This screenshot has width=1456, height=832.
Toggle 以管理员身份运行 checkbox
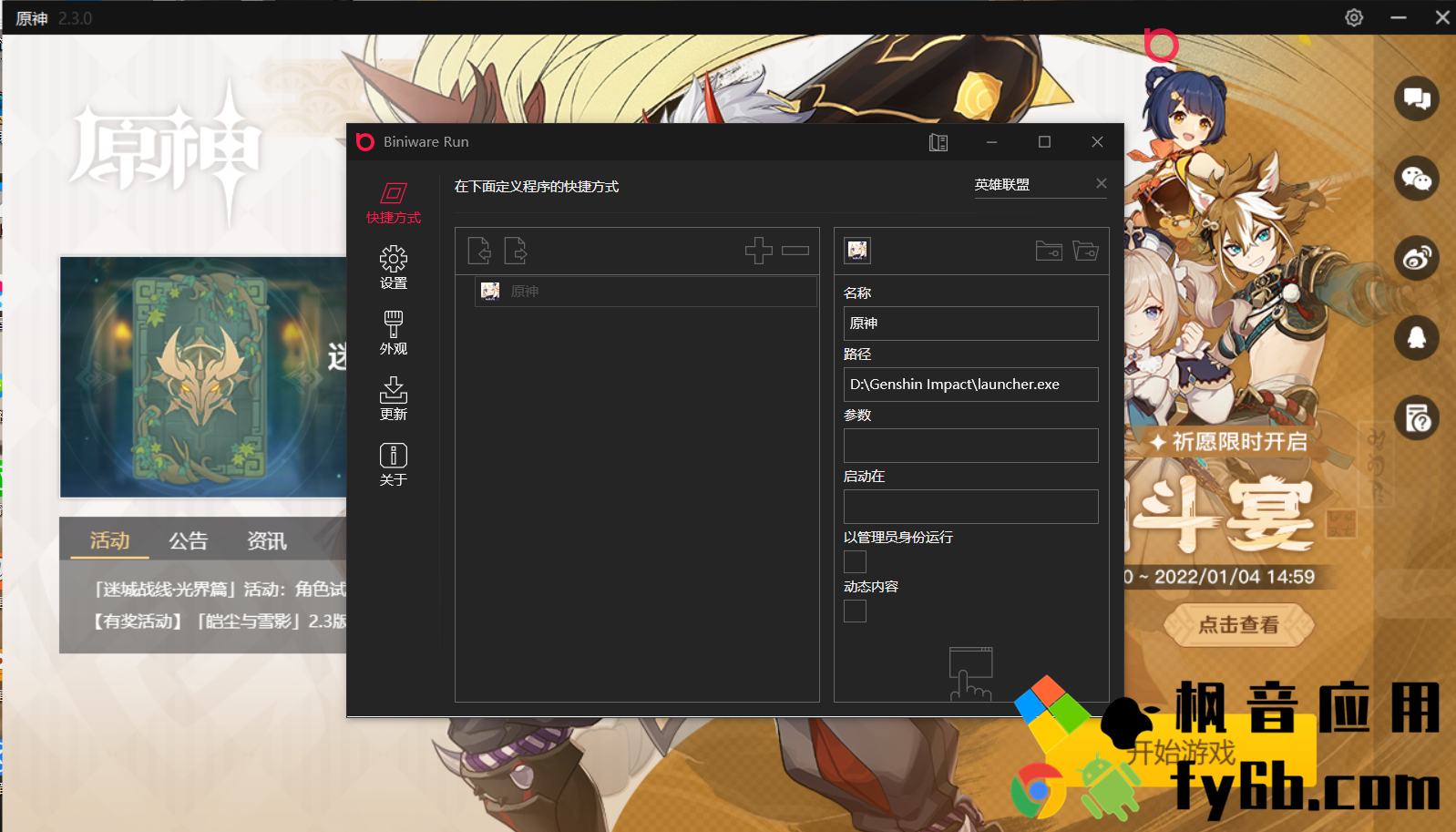(x=855, y=561)
